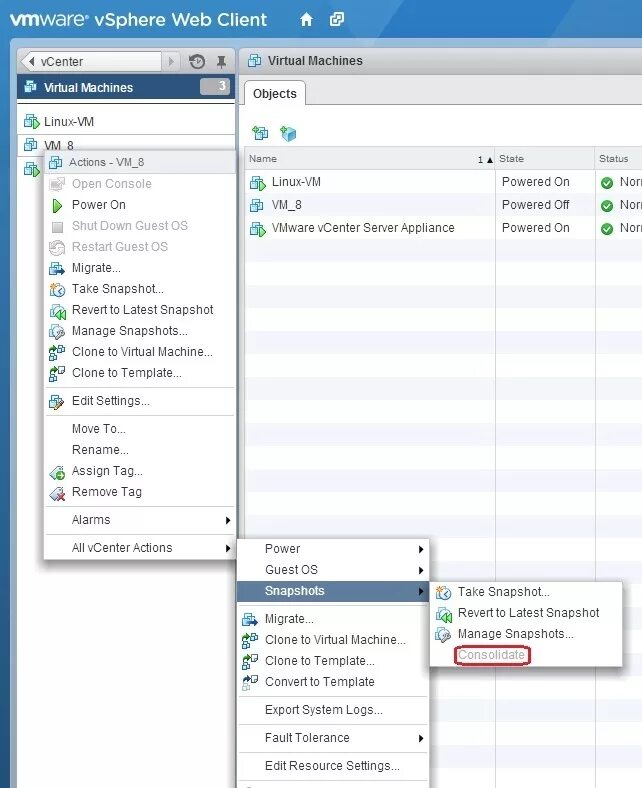This screenshot has height=788, width=642.
Task: Open navigation history clock icon
Action: pyautogui.click(x=197, y=61)
